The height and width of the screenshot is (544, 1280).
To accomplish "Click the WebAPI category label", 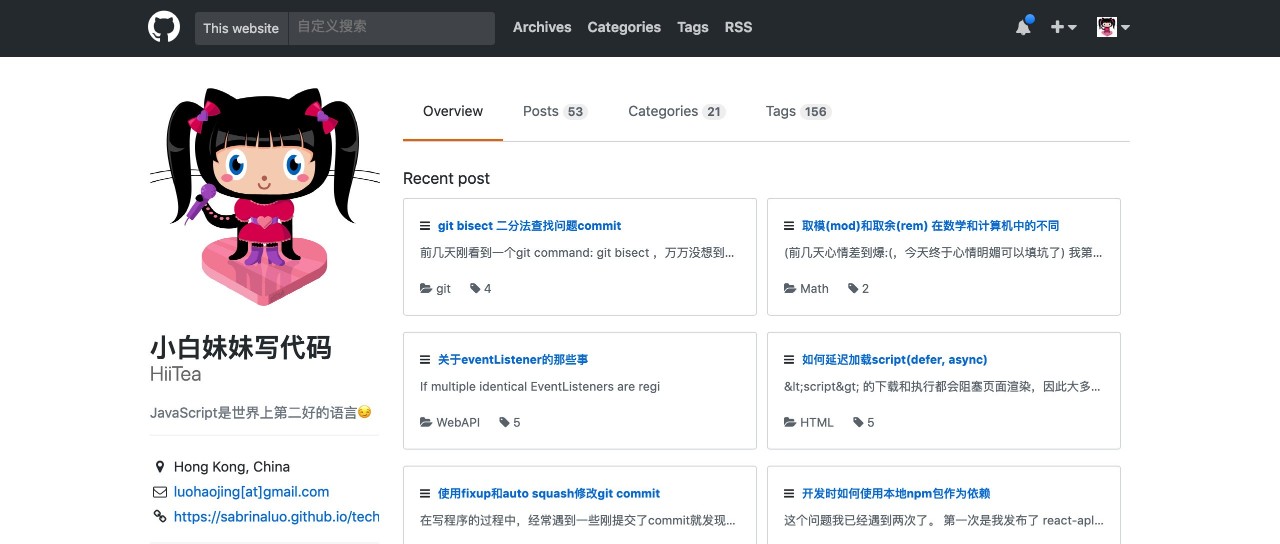I will pyautogui.click(x=458, y=423).
